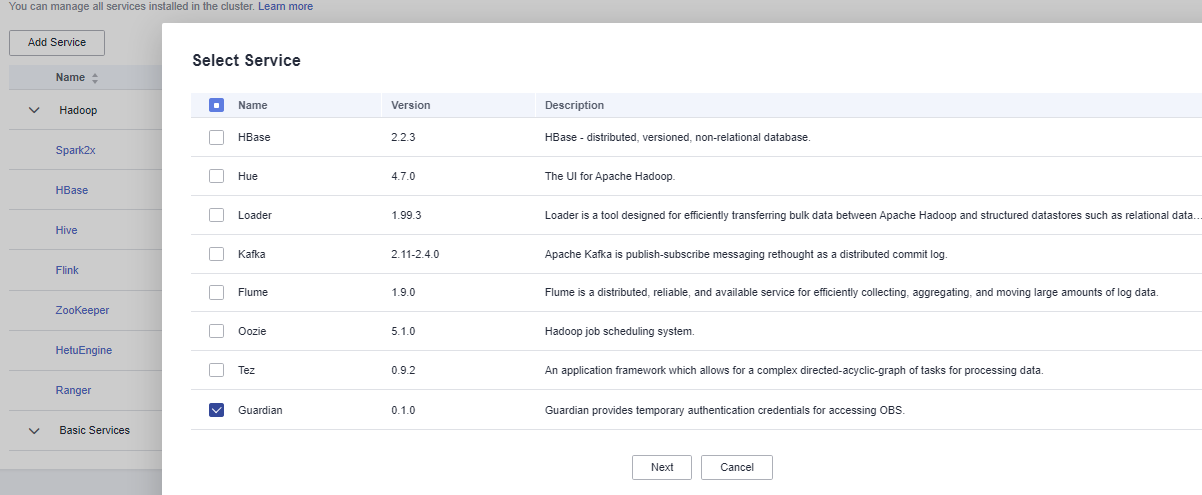Screen dimensions: 1202x495
Task: Toggle the select-all checkbox in header
Action: [217, 105]
